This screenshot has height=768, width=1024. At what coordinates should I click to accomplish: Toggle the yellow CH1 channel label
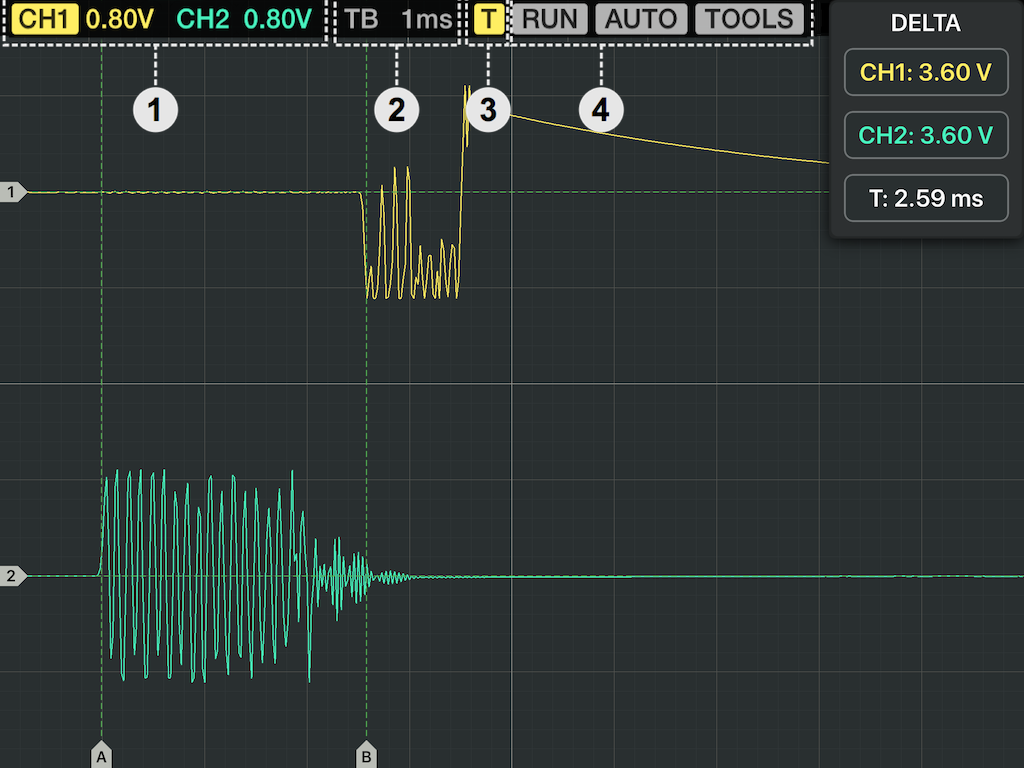(x=46, y=19)
